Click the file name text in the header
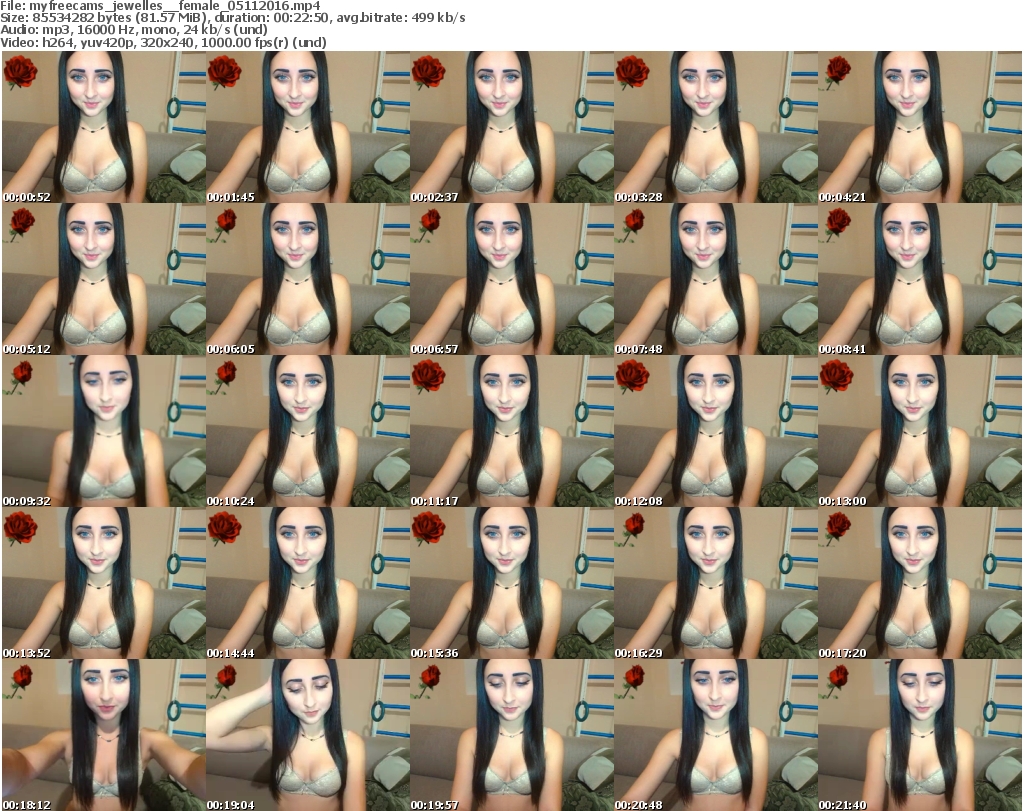This screenshot has height=811, width=1024. click(x=161, y=6)
